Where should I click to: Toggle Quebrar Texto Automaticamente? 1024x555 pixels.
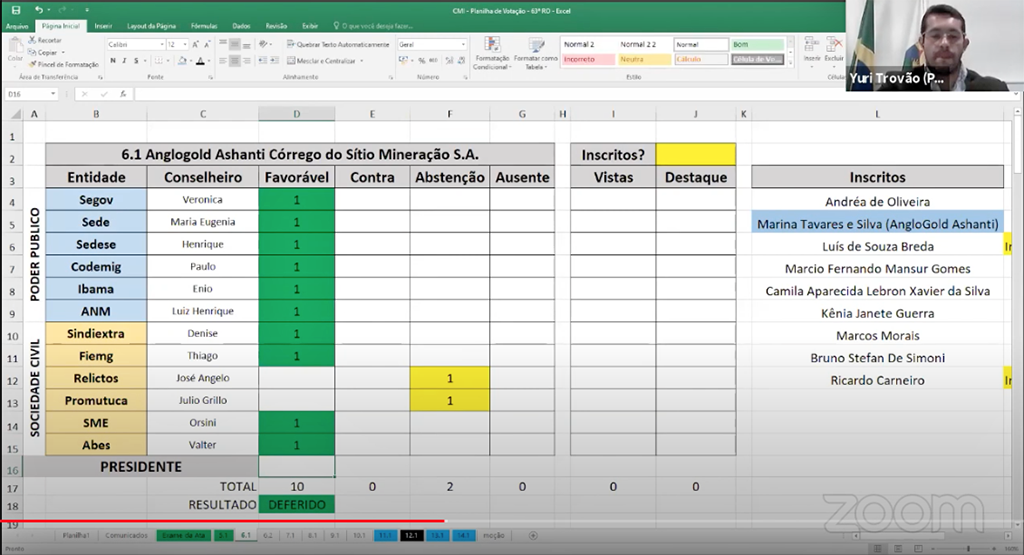pyautogui.click(x=337, y=45)
